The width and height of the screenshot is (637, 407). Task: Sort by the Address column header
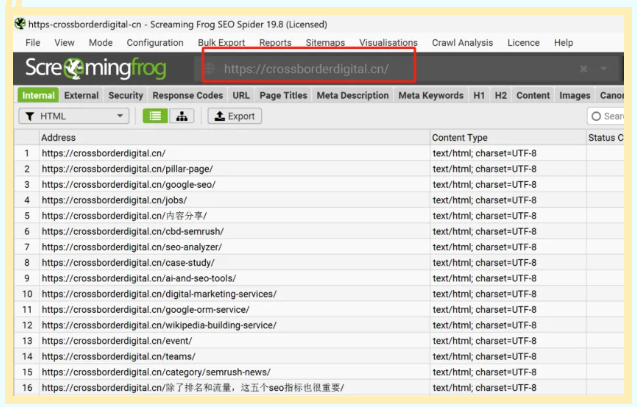(x=234, y=138)
